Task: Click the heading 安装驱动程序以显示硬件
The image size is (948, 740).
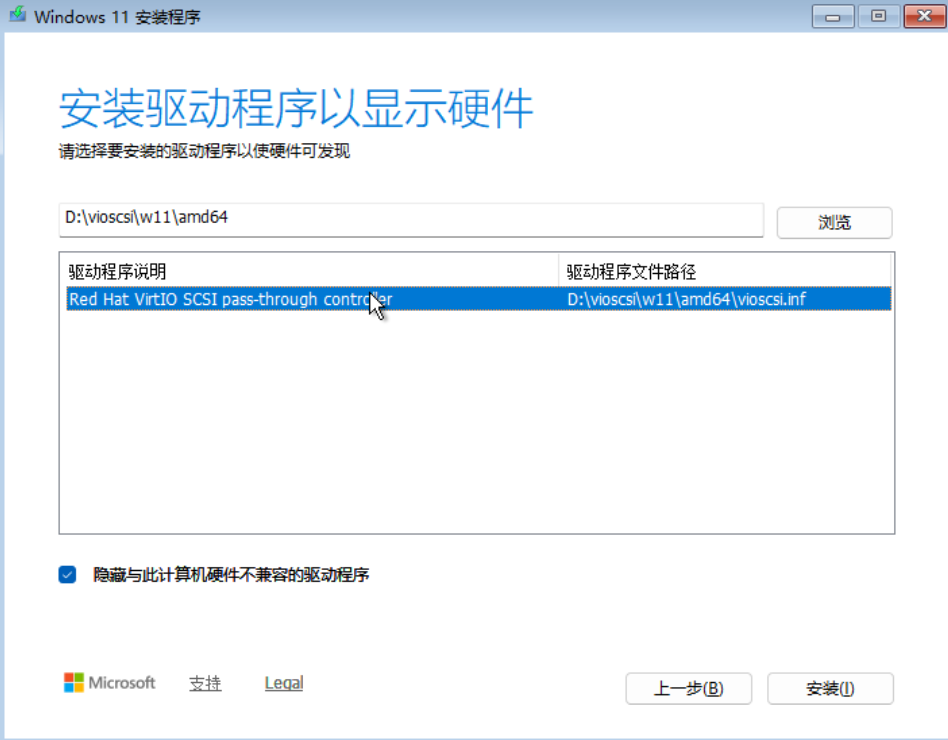Action: click(296, 108)
